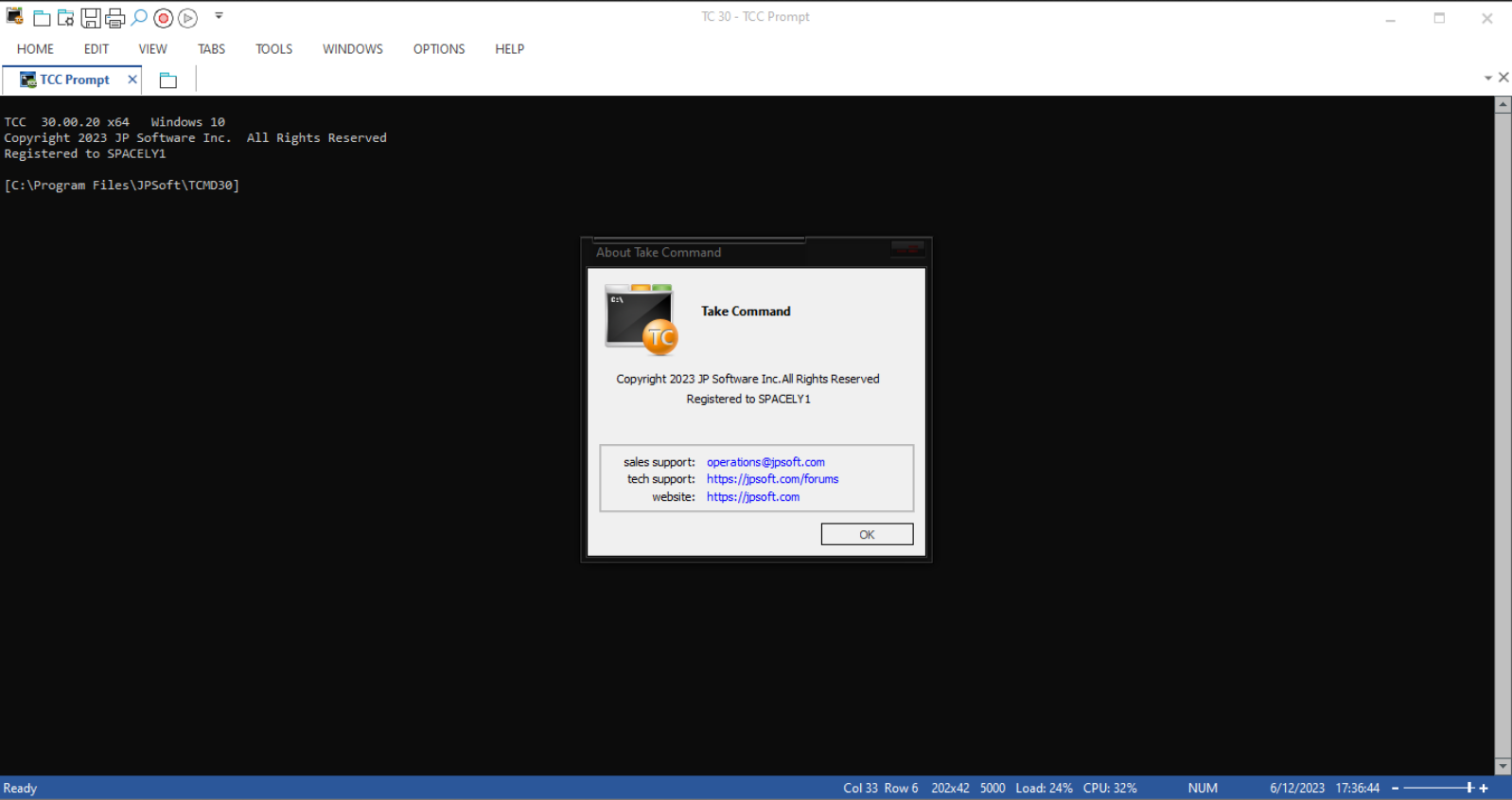Click the operations@jpsoft.com sales support link
1512x800 pixels.
765,462
